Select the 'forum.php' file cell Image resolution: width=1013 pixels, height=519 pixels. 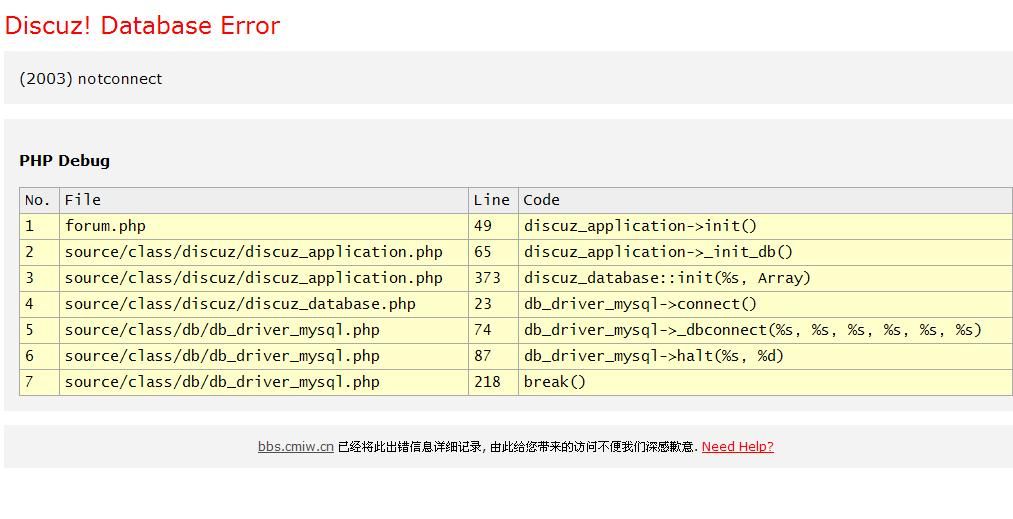(x=264, y=226)
